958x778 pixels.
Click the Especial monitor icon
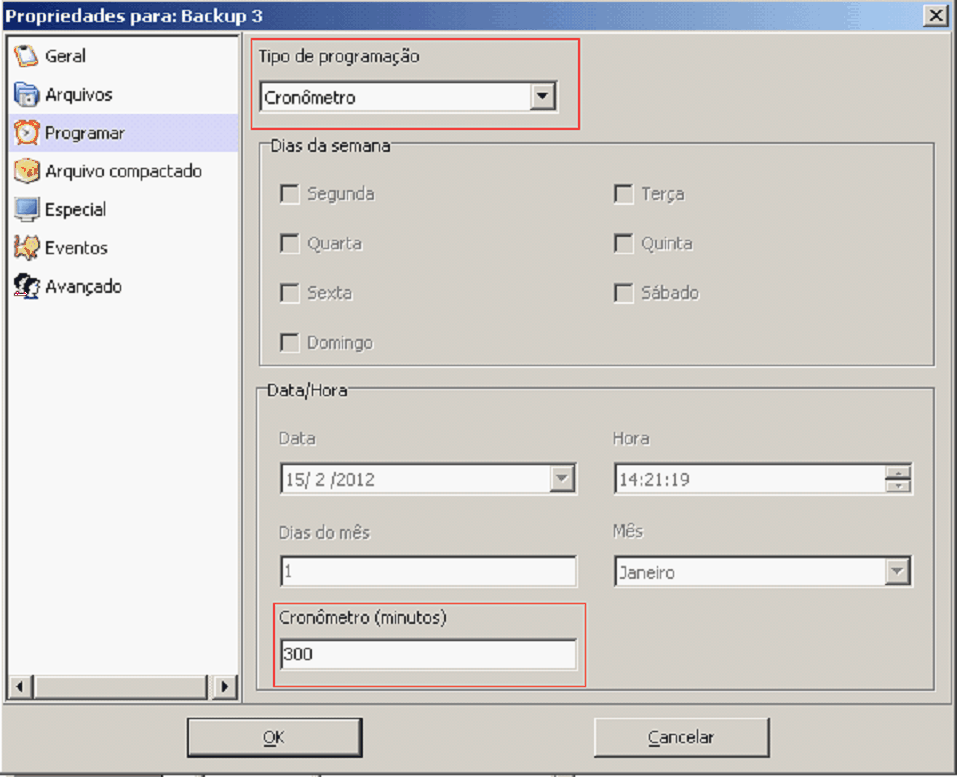26,210
